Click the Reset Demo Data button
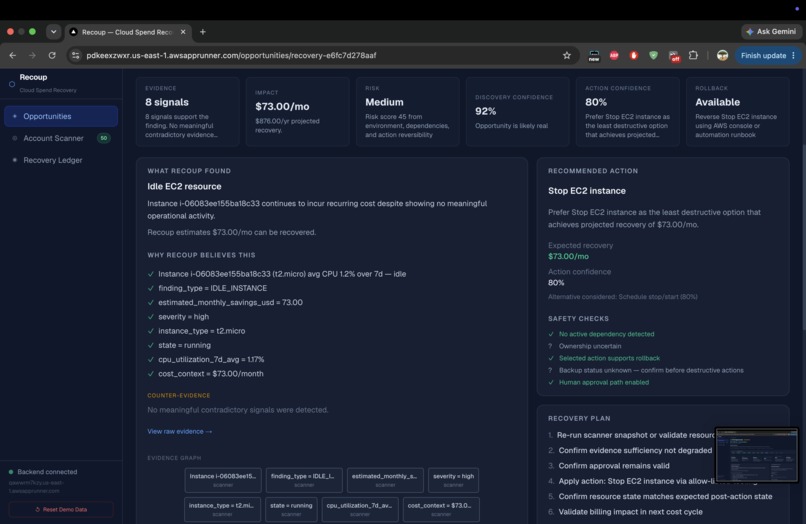The width and height of the screenshot is (806, 524). pyautogui.click(x=61, y=509)
